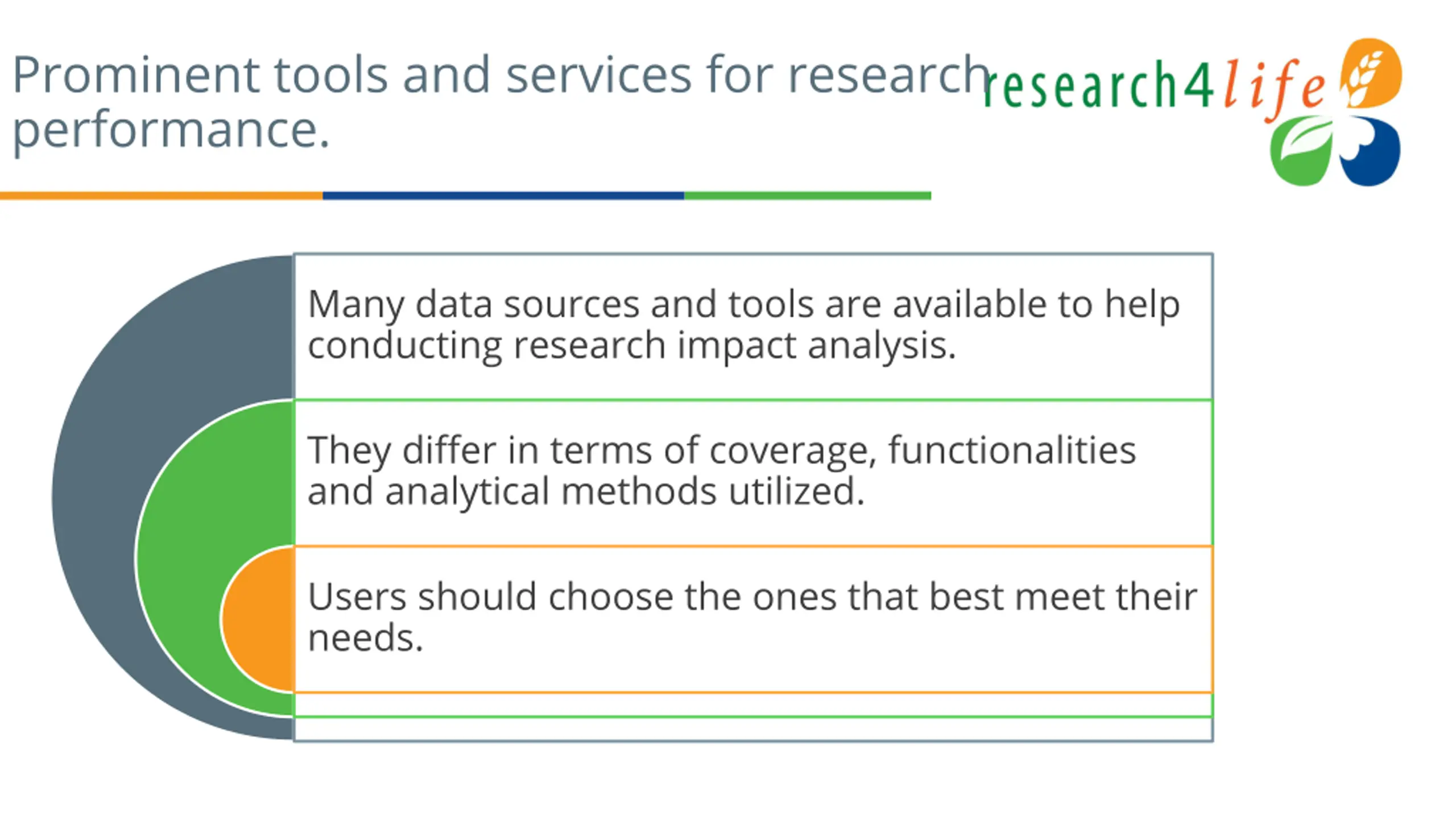Viewport: 1456px width, 819px height.
Task: Click the empty gray-bordered strip at the bottom
Action: click(x=754, y=730)
